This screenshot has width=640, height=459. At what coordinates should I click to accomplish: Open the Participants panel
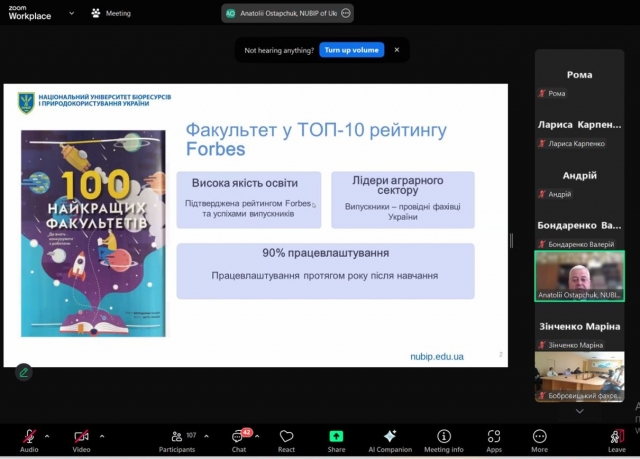point(177,441)
